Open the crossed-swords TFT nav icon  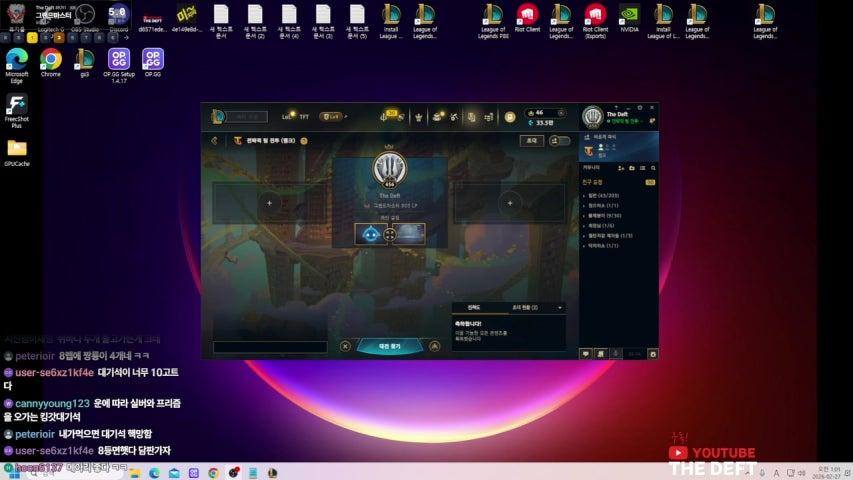coord(383,117)
